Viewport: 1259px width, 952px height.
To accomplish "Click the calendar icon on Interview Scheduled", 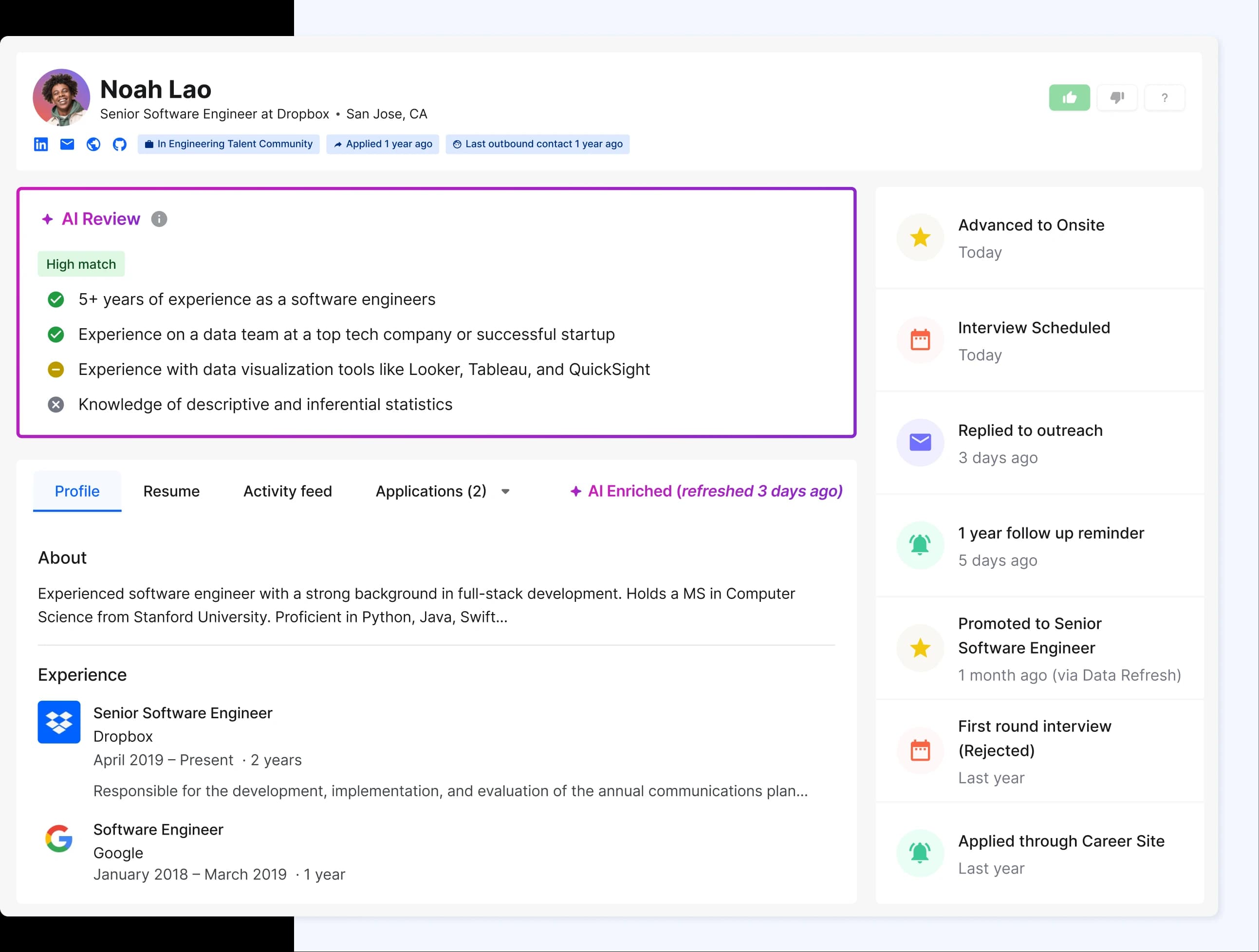I will (x=919, y=340).
